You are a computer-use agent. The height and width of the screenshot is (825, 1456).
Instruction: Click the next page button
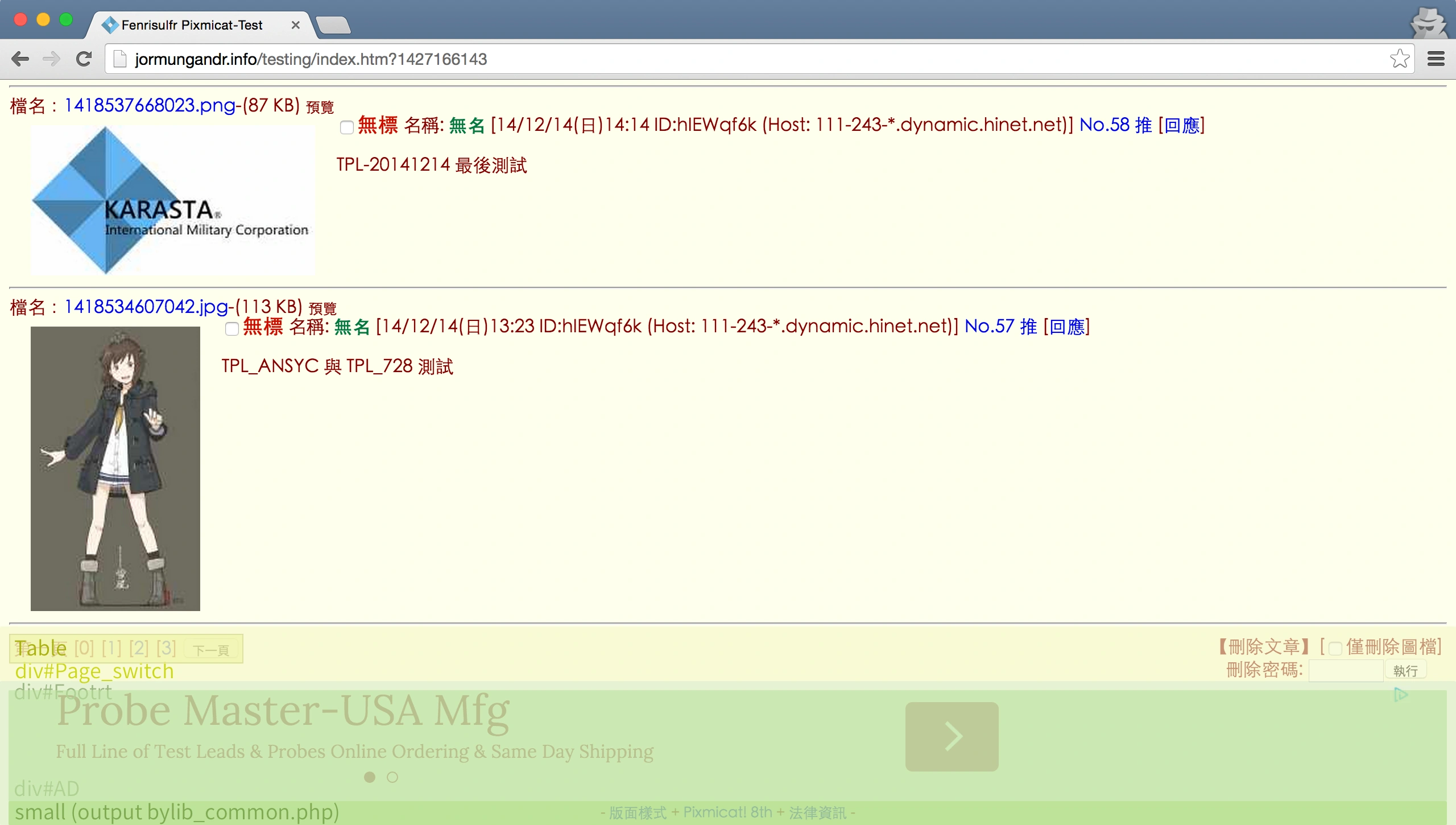tap(210, 650)
